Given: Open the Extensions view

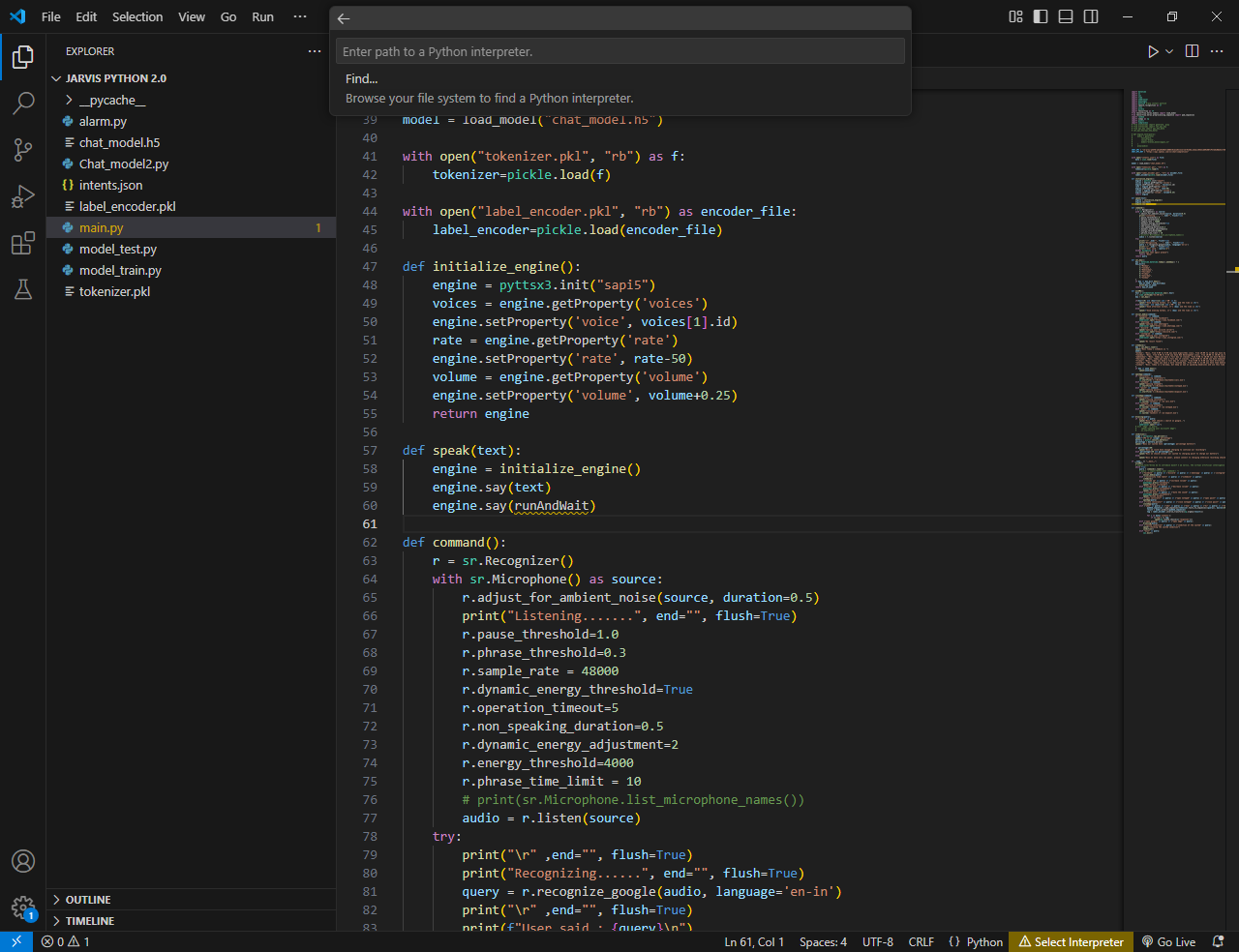Looking at the screenshot, I should click(23, 243).
